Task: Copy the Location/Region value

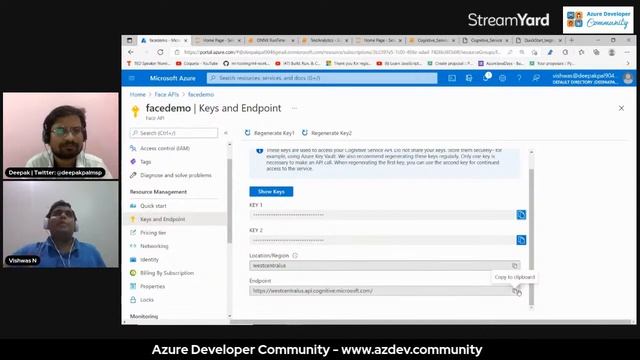Action: point(515,266)
